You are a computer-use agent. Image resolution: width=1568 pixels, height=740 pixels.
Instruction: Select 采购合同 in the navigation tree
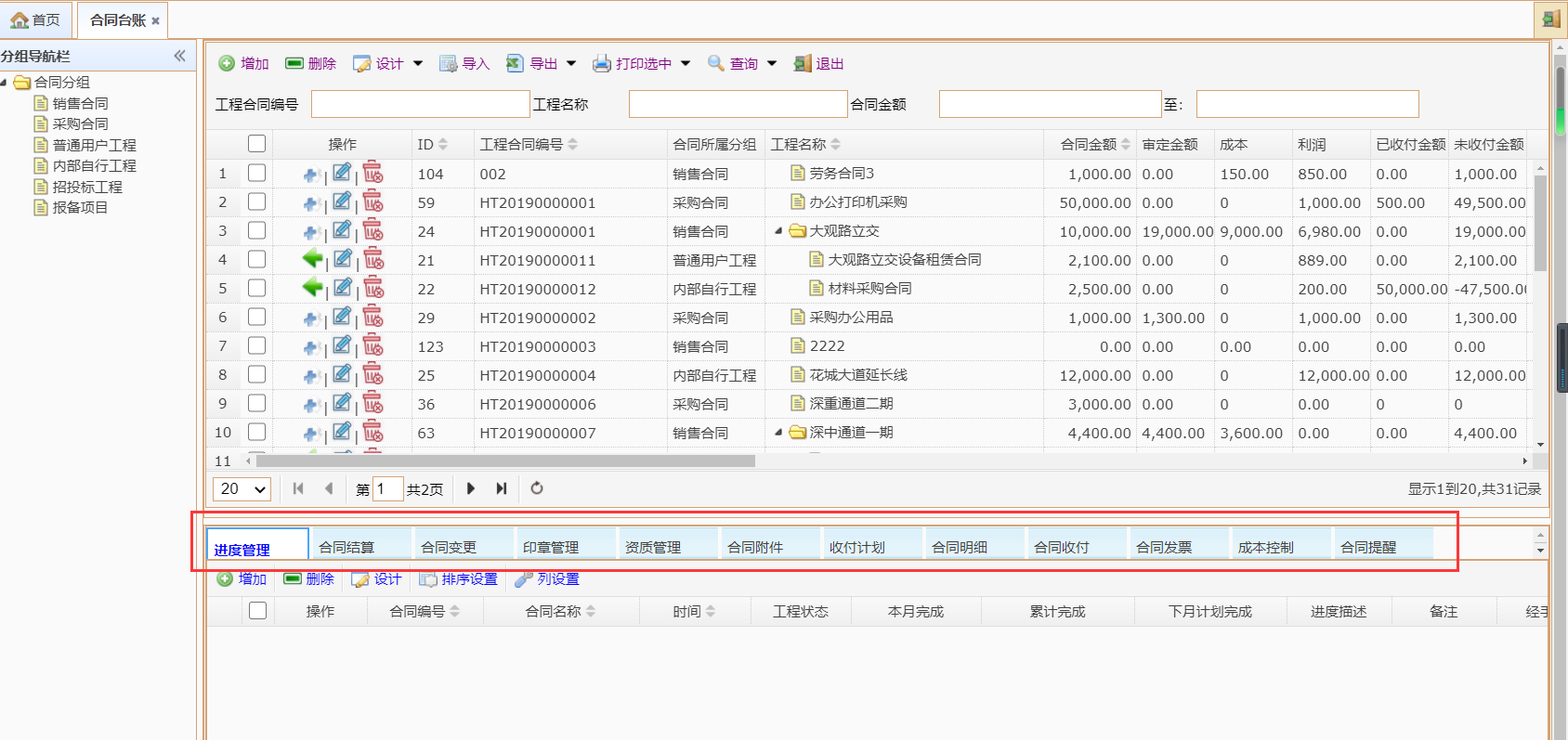tap(80, 123)
